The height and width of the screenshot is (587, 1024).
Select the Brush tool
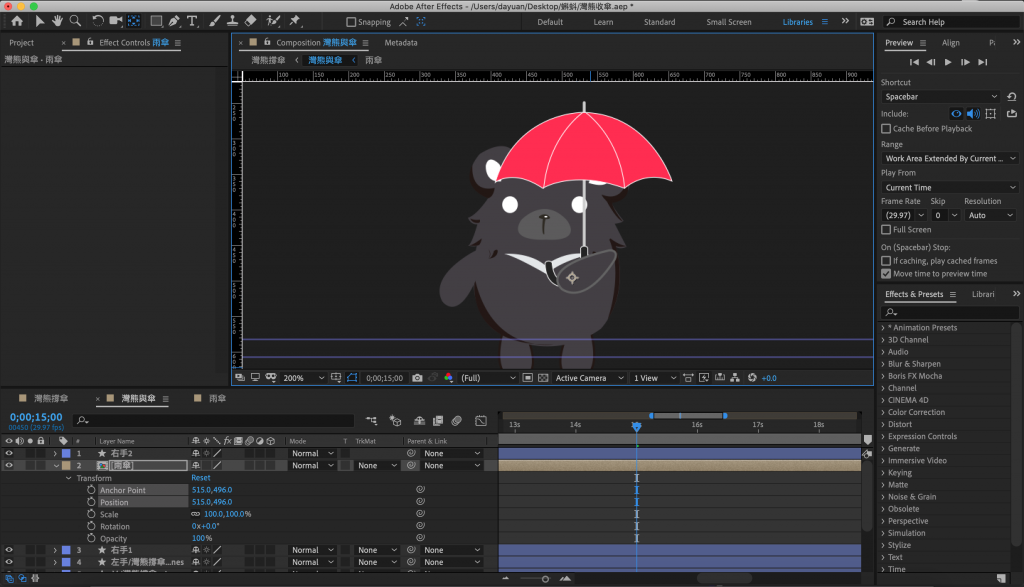tap(215, 21)
